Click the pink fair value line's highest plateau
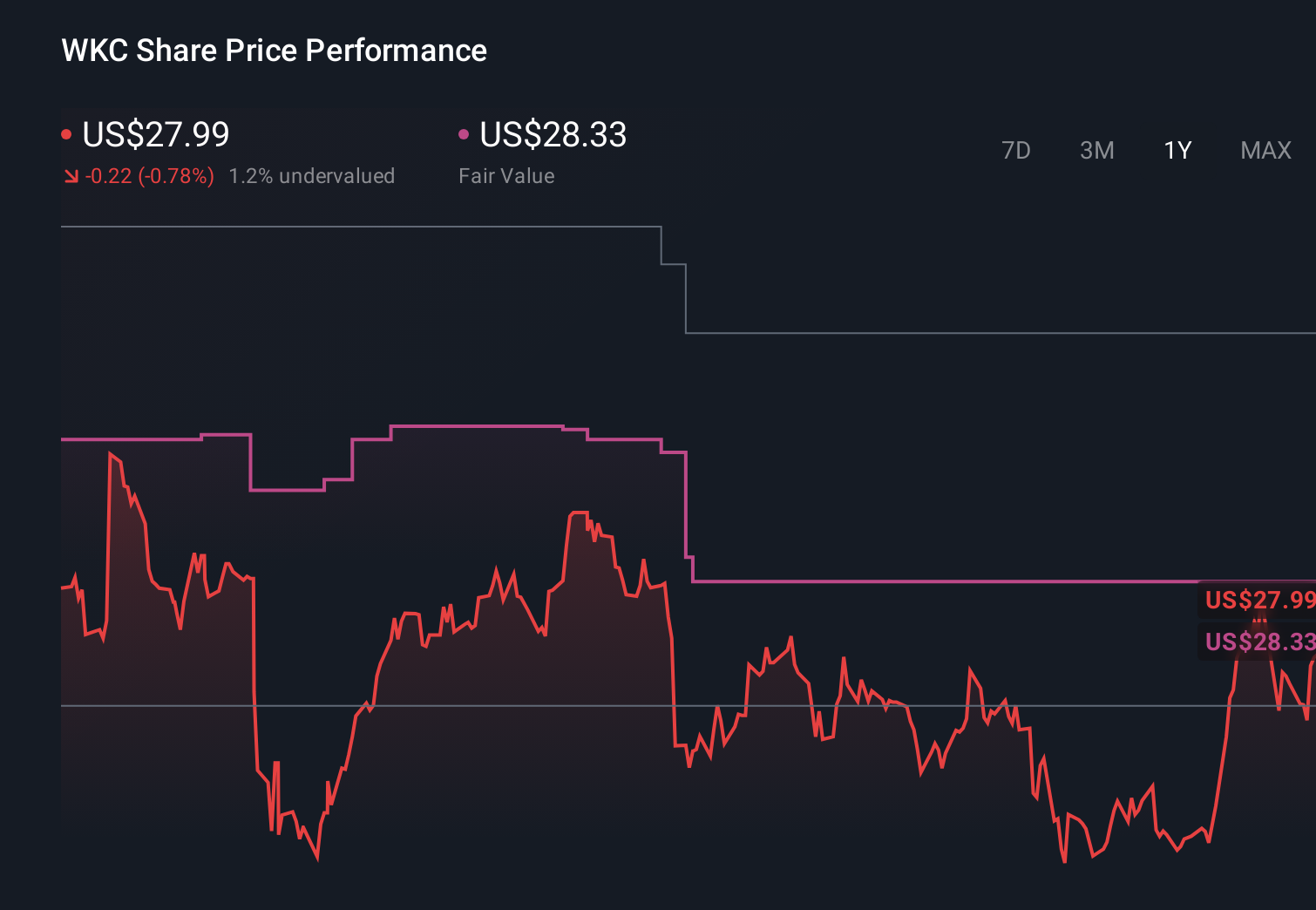Viewport: 1316px width, 910px height. [x=475, y=426]
